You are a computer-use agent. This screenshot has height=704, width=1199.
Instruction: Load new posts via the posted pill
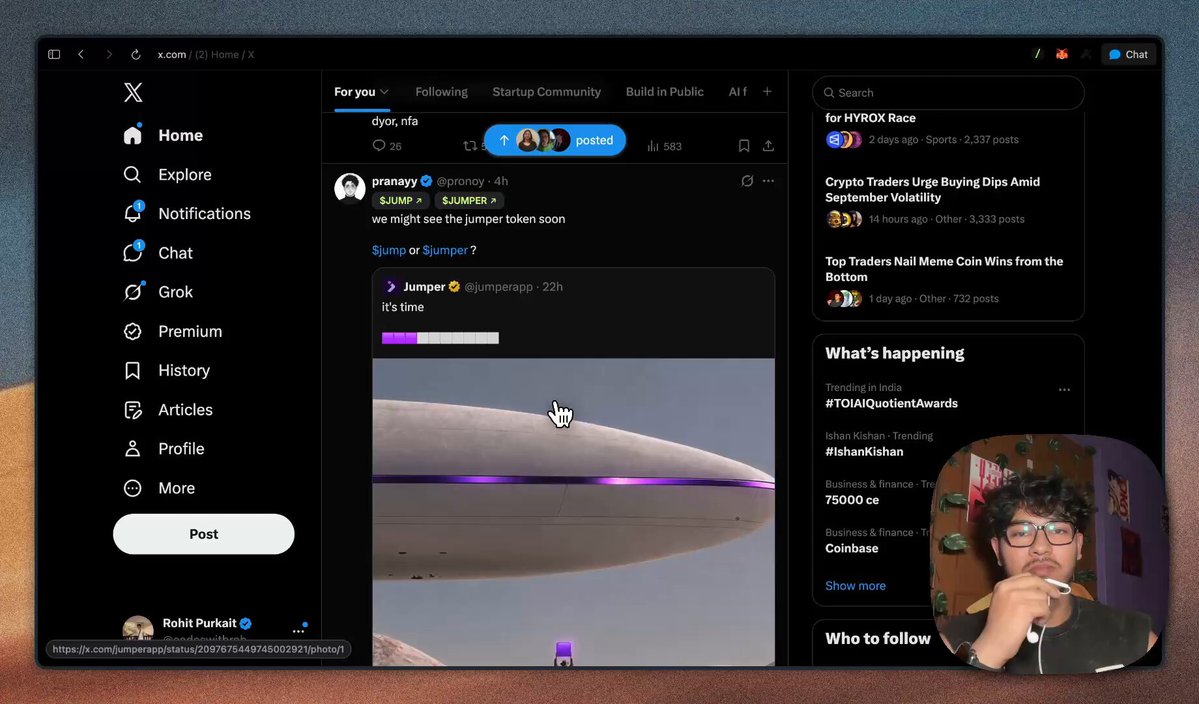pos(555,141)
